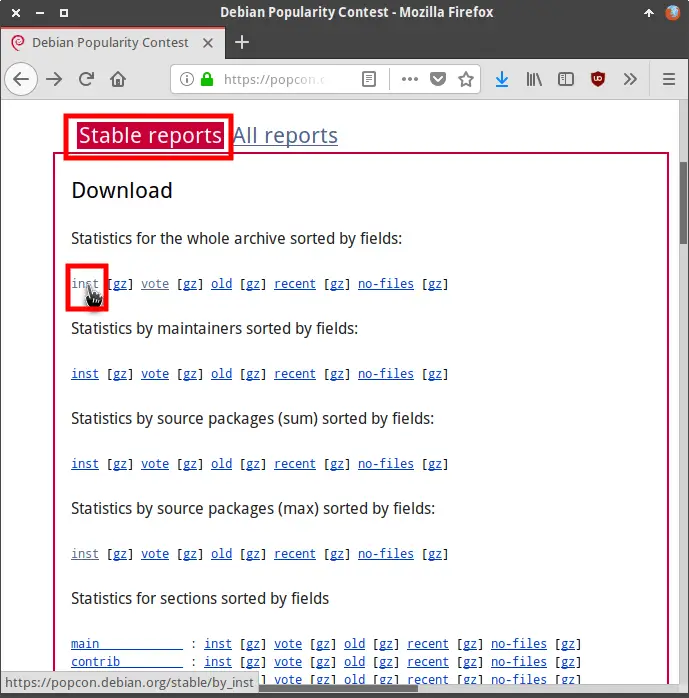Open source packages (max) vote link
The width and height of the screenshot is (689, 698).
(155, 554)
